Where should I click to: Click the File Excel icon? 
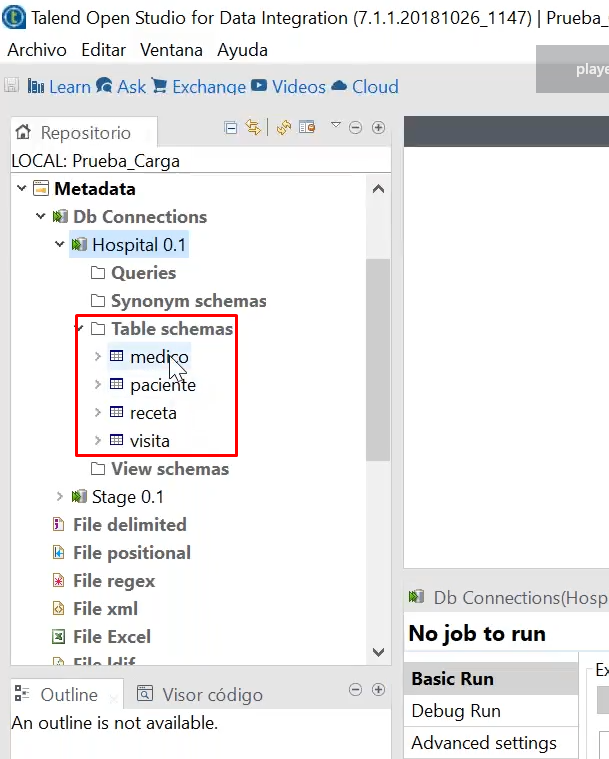[x=58, y=637]
